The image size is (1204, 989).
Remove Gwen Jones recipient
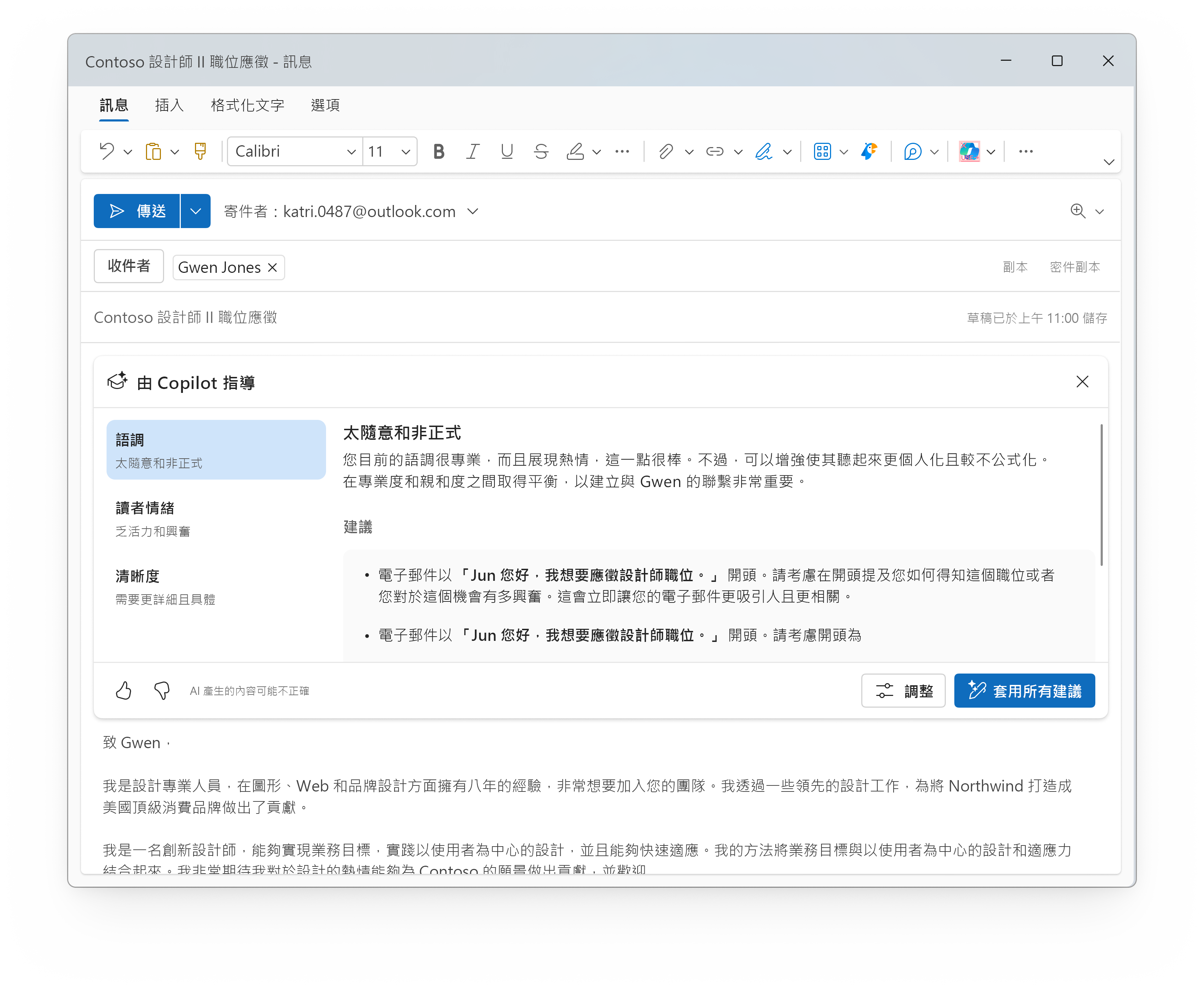pyautogui.click(x=273, y=268)
